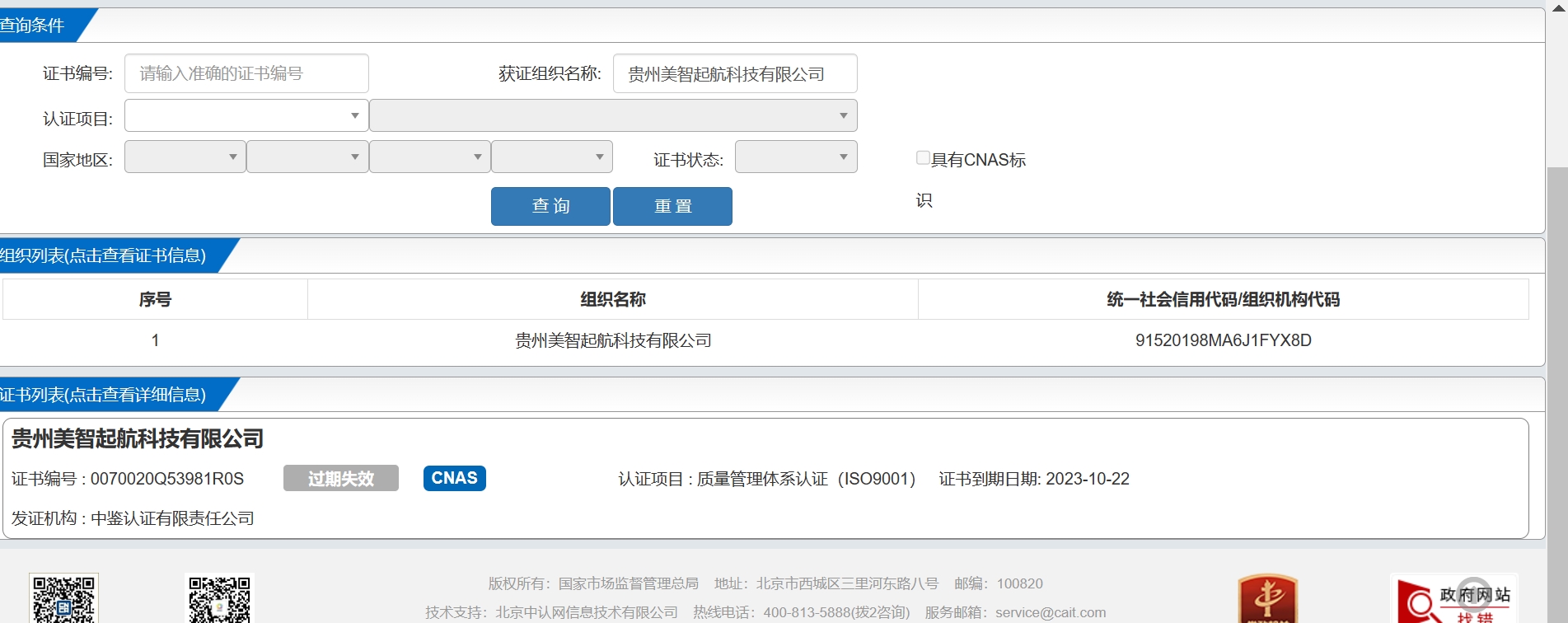Click the hotline 400-813-5888 text
Viewport: 1568px width, 623px height.
coord(836,612)
